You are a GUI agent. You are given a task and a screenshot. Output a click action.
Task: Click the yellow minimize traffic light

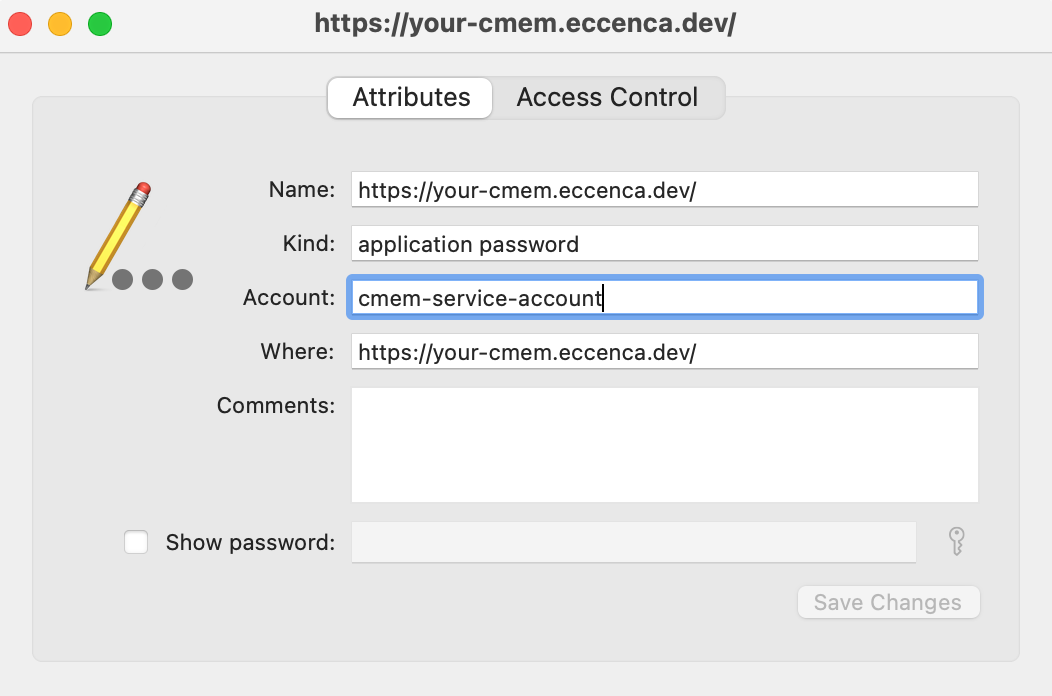[x=59, y=23]
